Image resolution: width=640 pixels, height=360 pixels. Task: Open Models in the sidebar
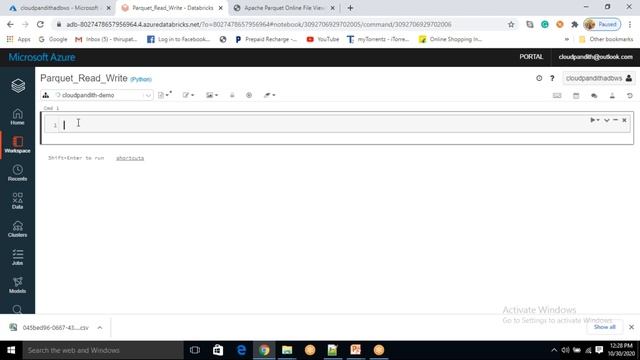pos(18,285)
